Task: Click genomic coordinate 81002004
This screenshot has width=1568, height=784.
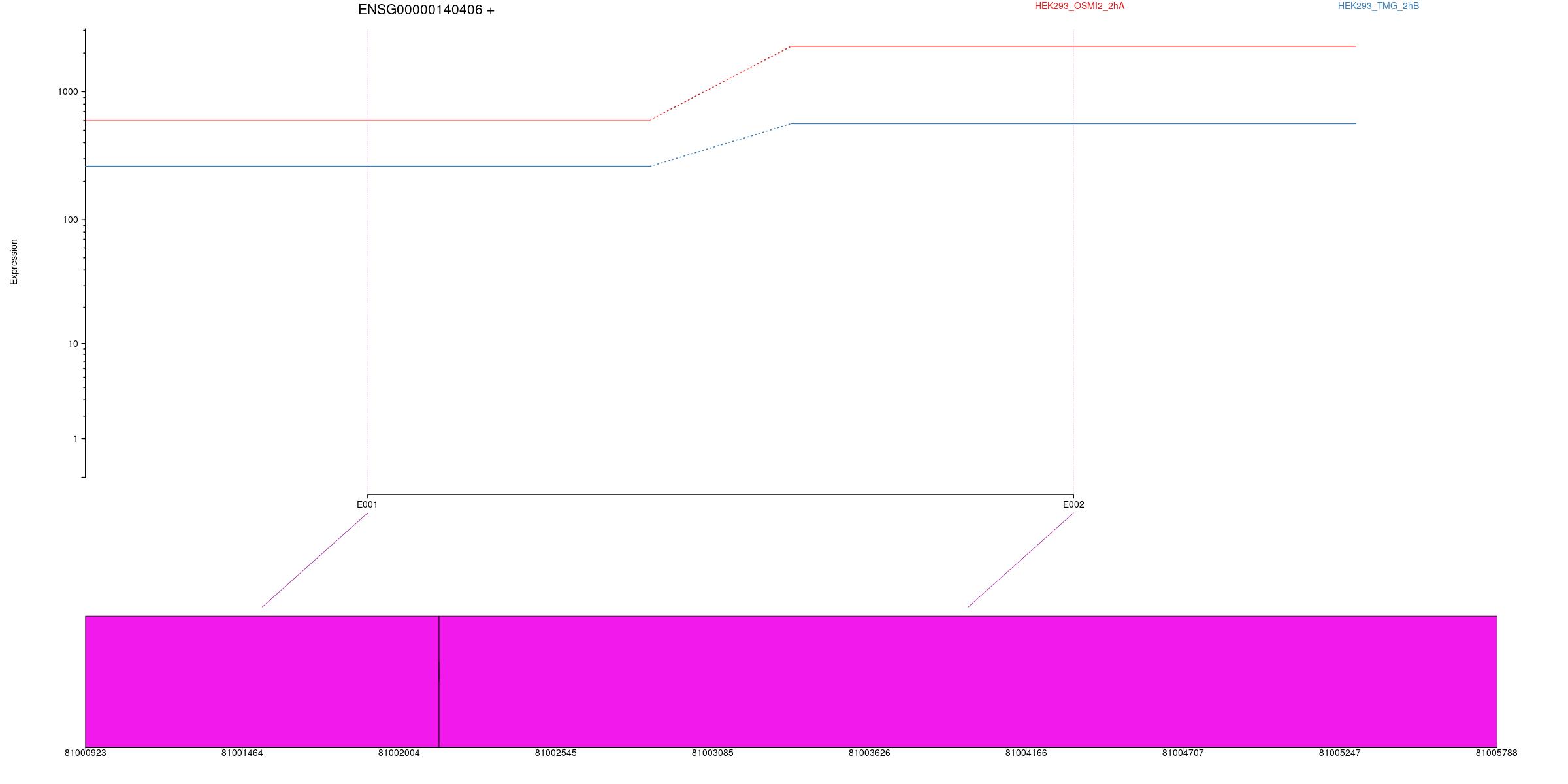Action: (x=399, y=753)
